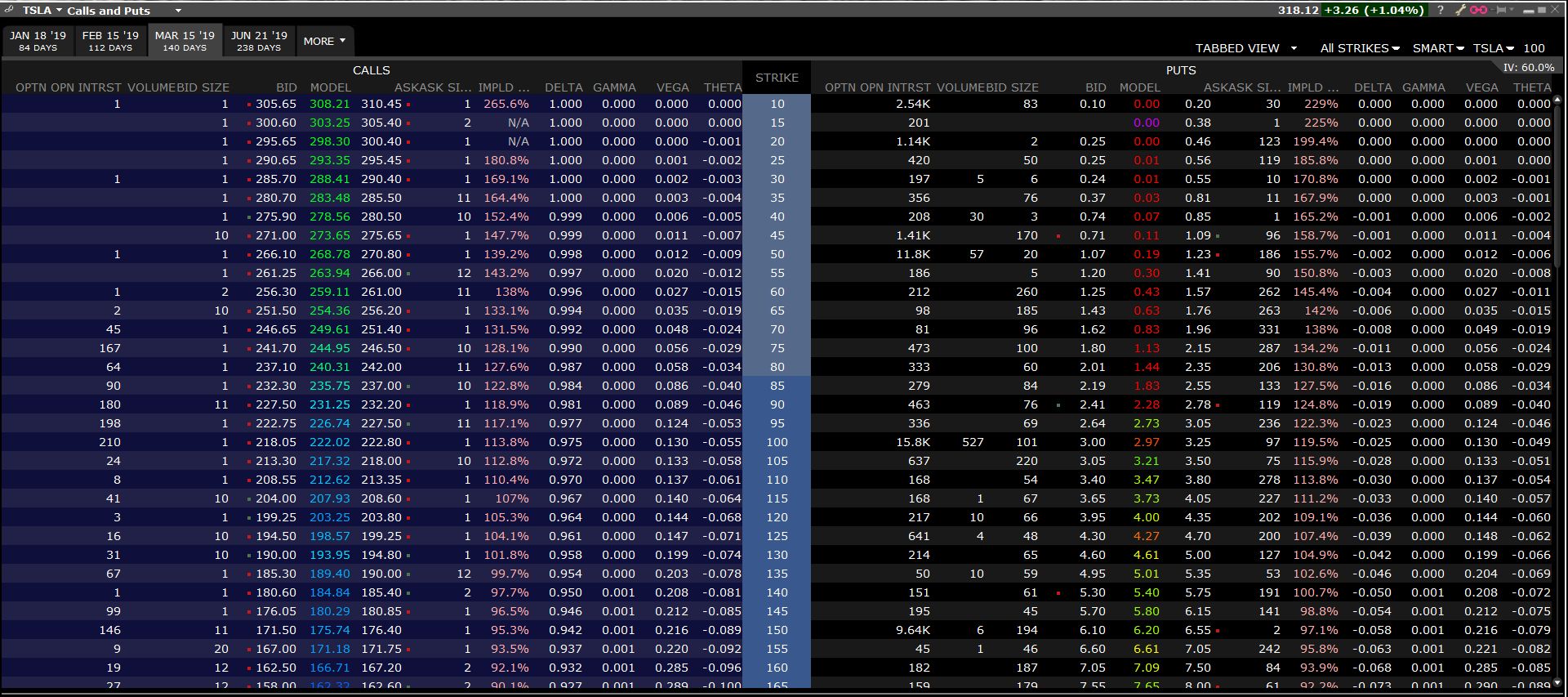Click call bid 171.50 at strike 150
1568x697 pixels.
coord(276,630)
